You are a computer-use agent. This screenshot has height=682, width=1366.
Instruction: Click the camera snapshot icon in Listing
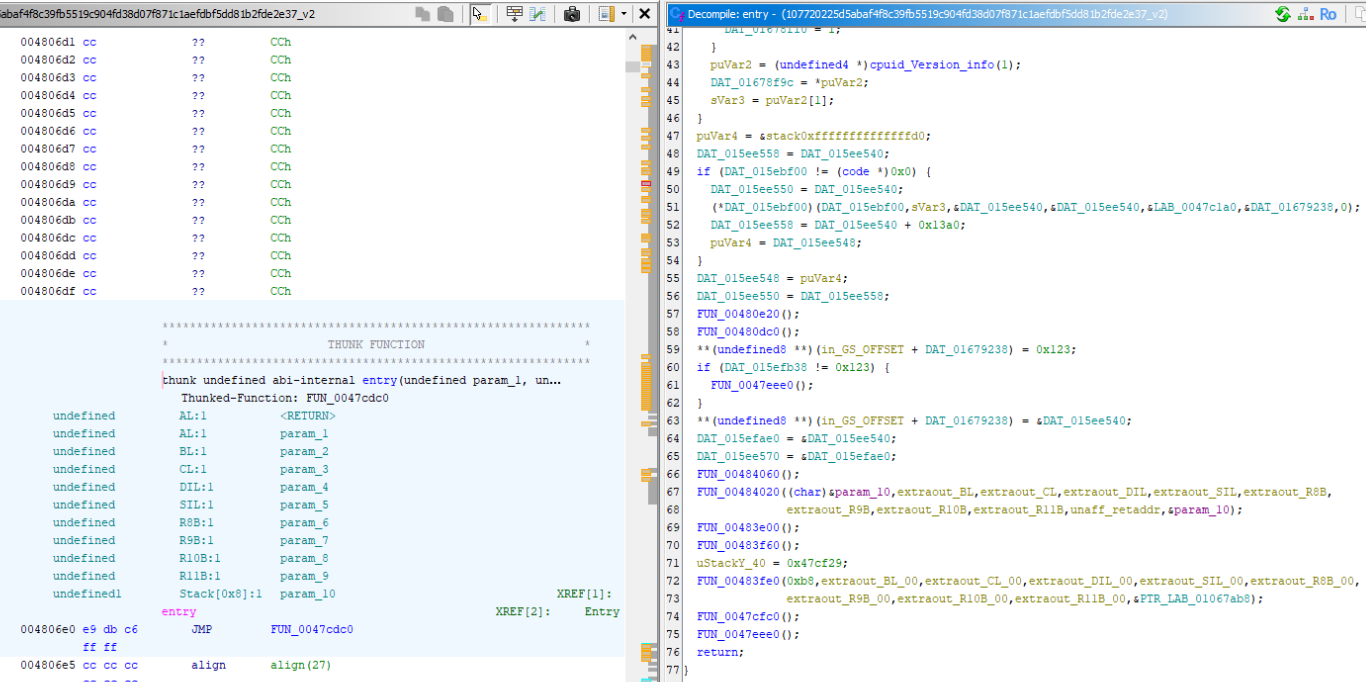[572, 14]
